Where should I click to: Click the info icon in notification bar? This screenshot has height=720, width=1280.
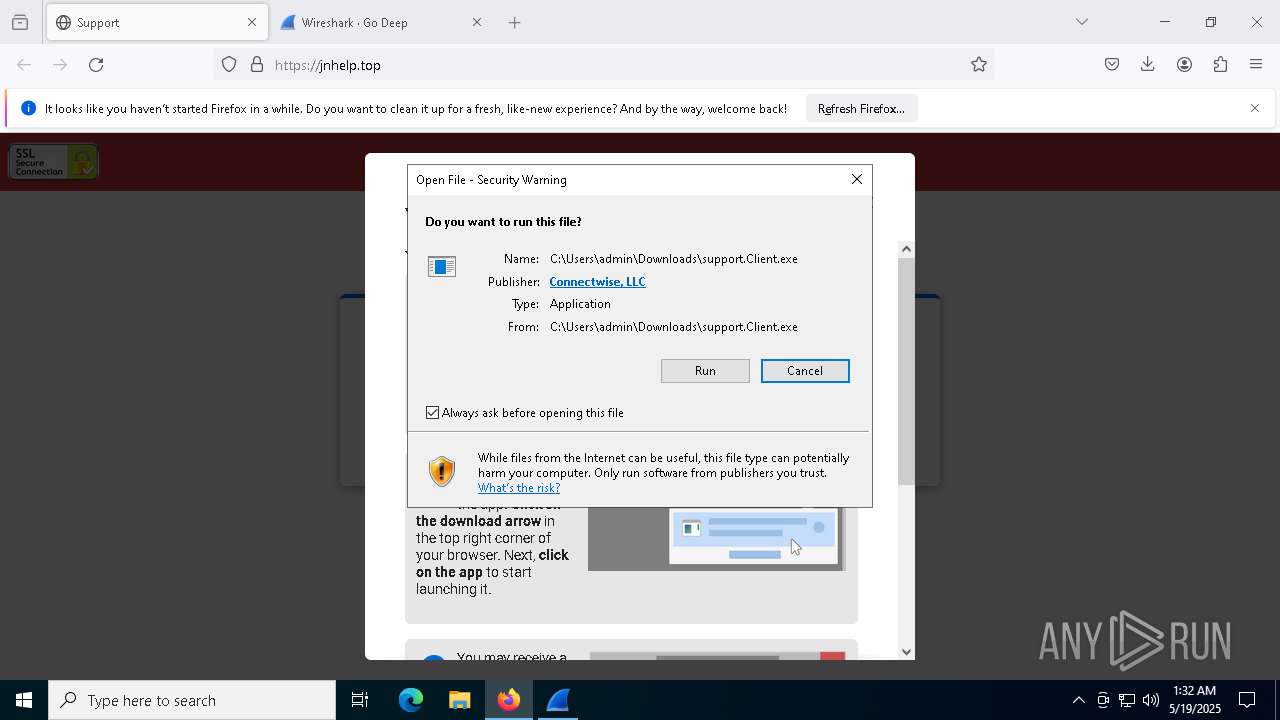click(x=28, y=108)
